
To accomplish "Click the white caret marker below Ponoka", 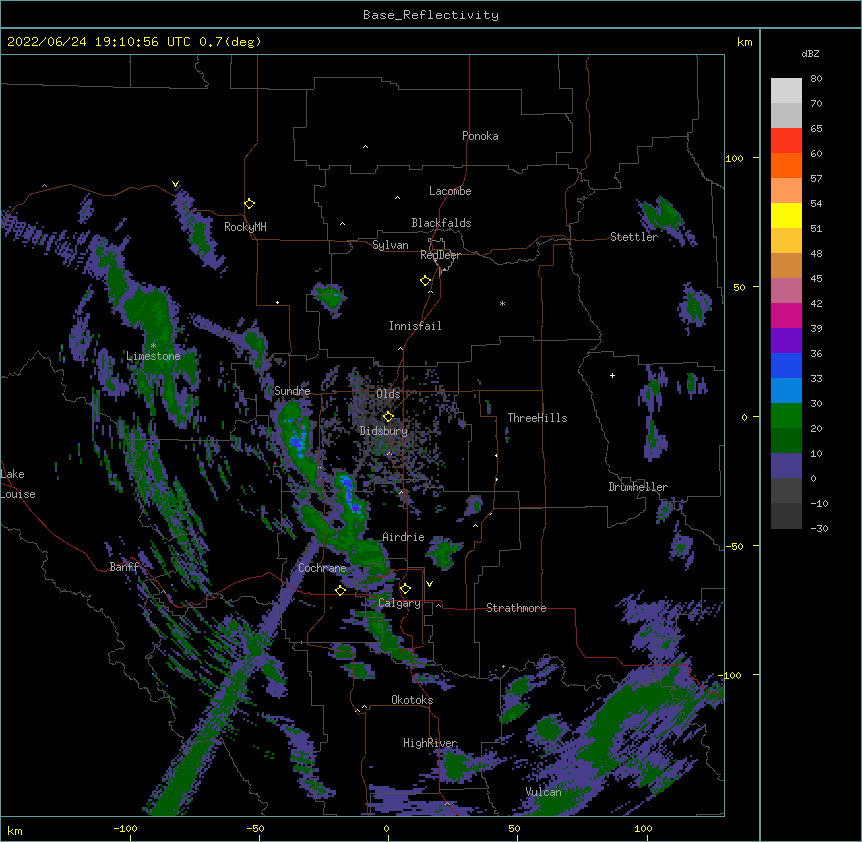I will click(365, 147).
